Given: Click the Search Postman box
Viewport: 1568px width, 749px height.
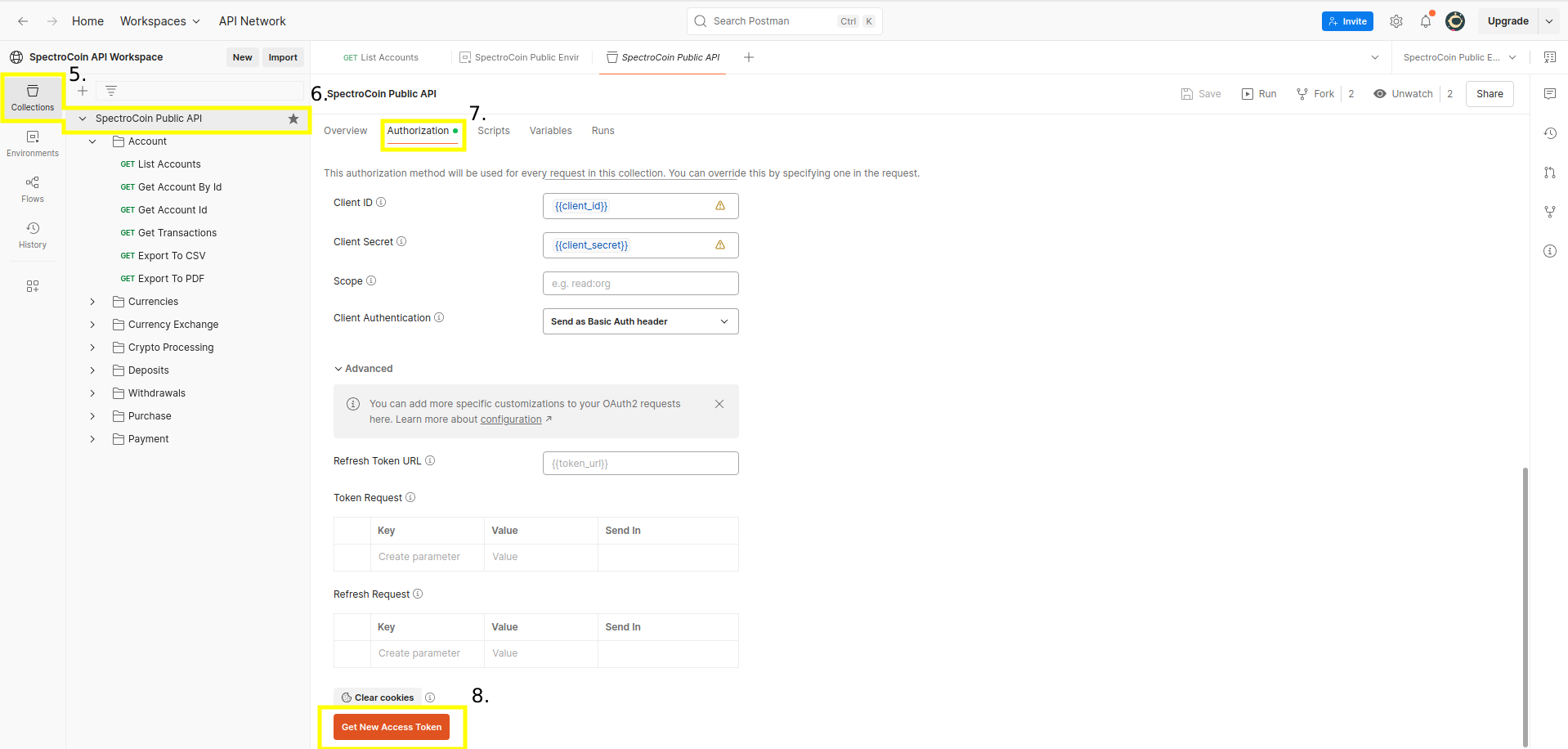Looking at the screenshot, I should point(785,21).
